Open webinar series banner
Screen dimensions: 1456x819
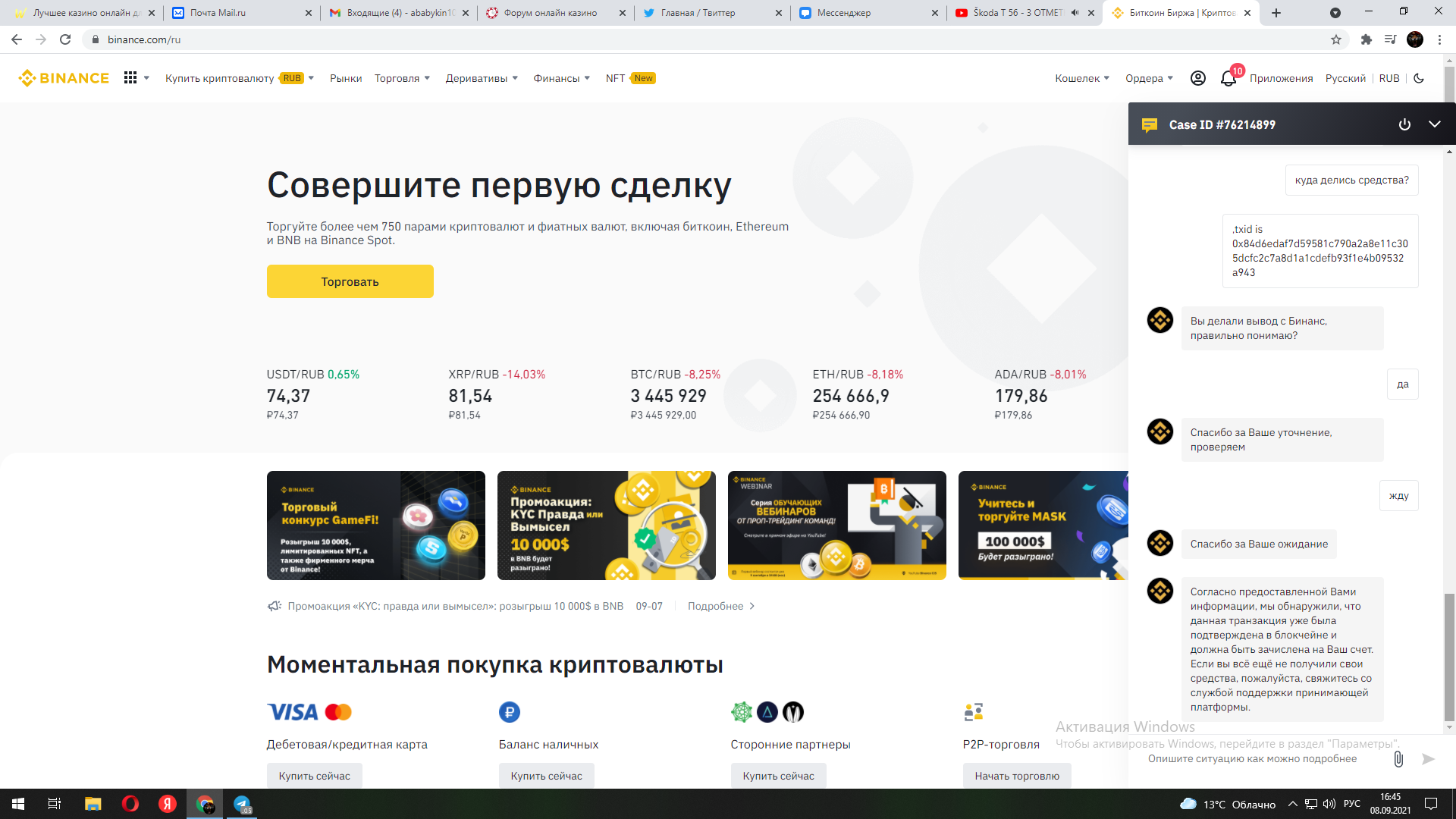pyautogui.click(x=837, y=526)
